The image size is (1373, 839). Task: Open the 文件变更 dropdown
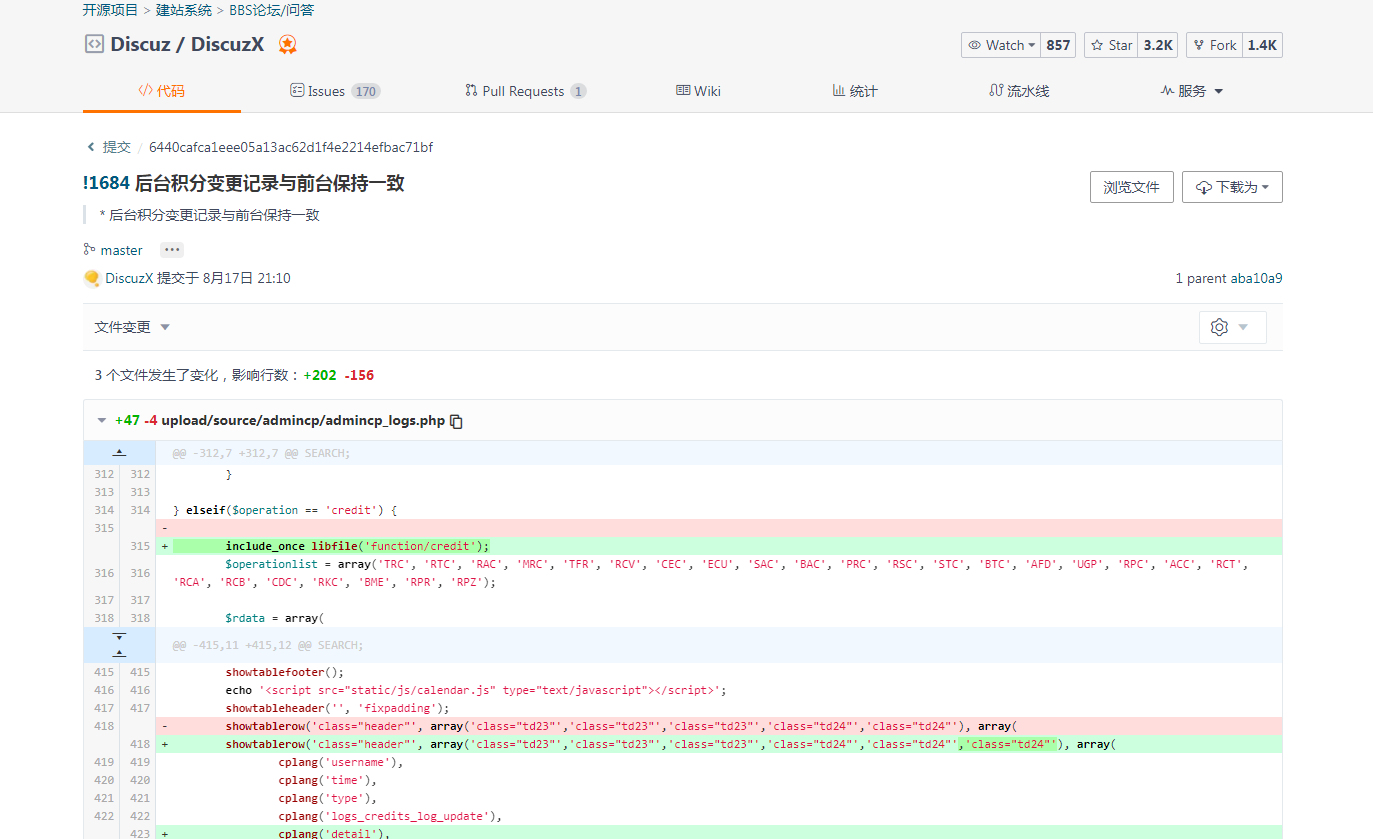(132, 327)
